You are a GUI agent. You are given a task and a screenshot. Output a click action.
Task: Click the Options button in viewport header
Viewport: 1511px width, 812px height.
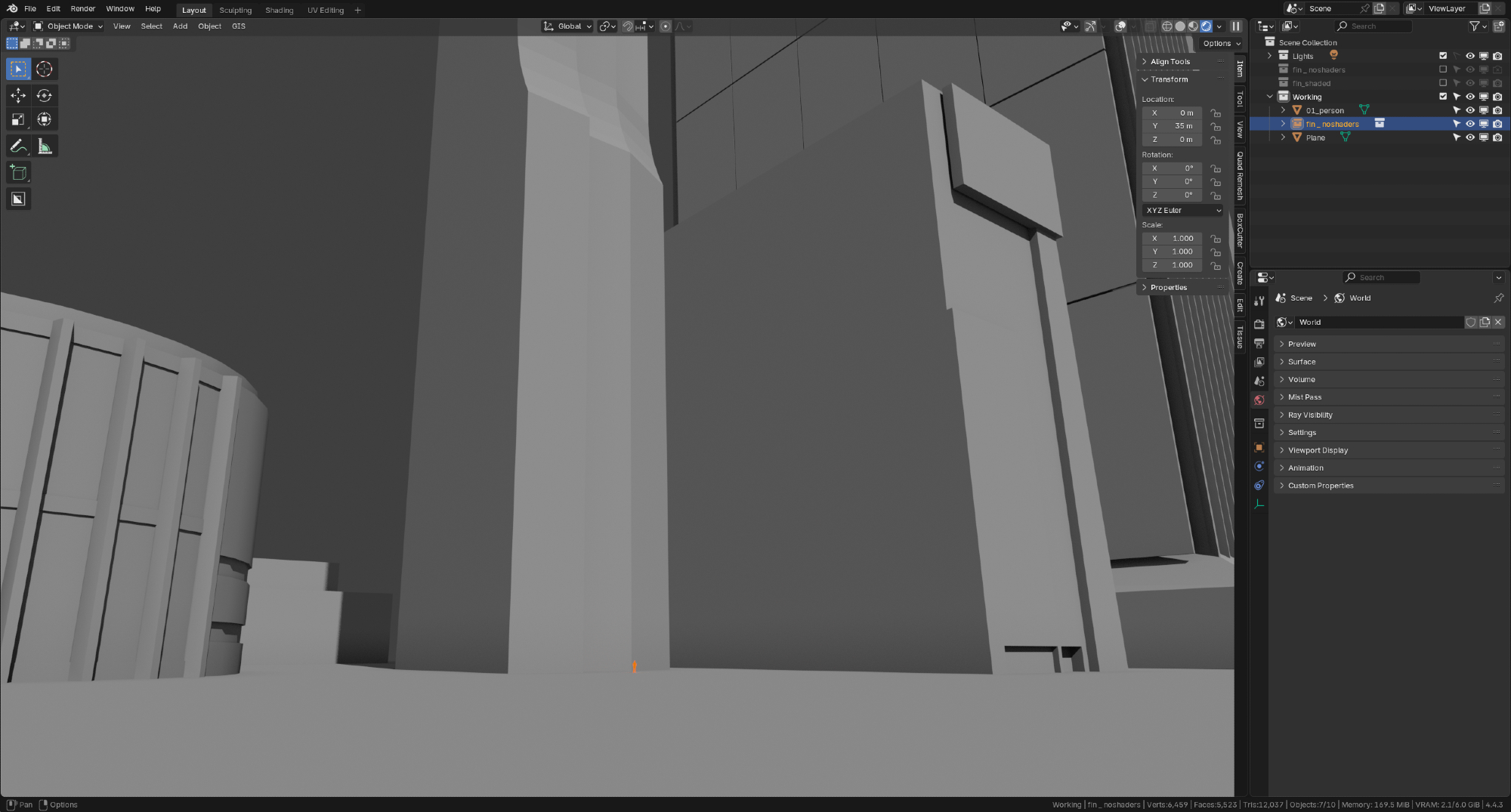pos(1221,44)
